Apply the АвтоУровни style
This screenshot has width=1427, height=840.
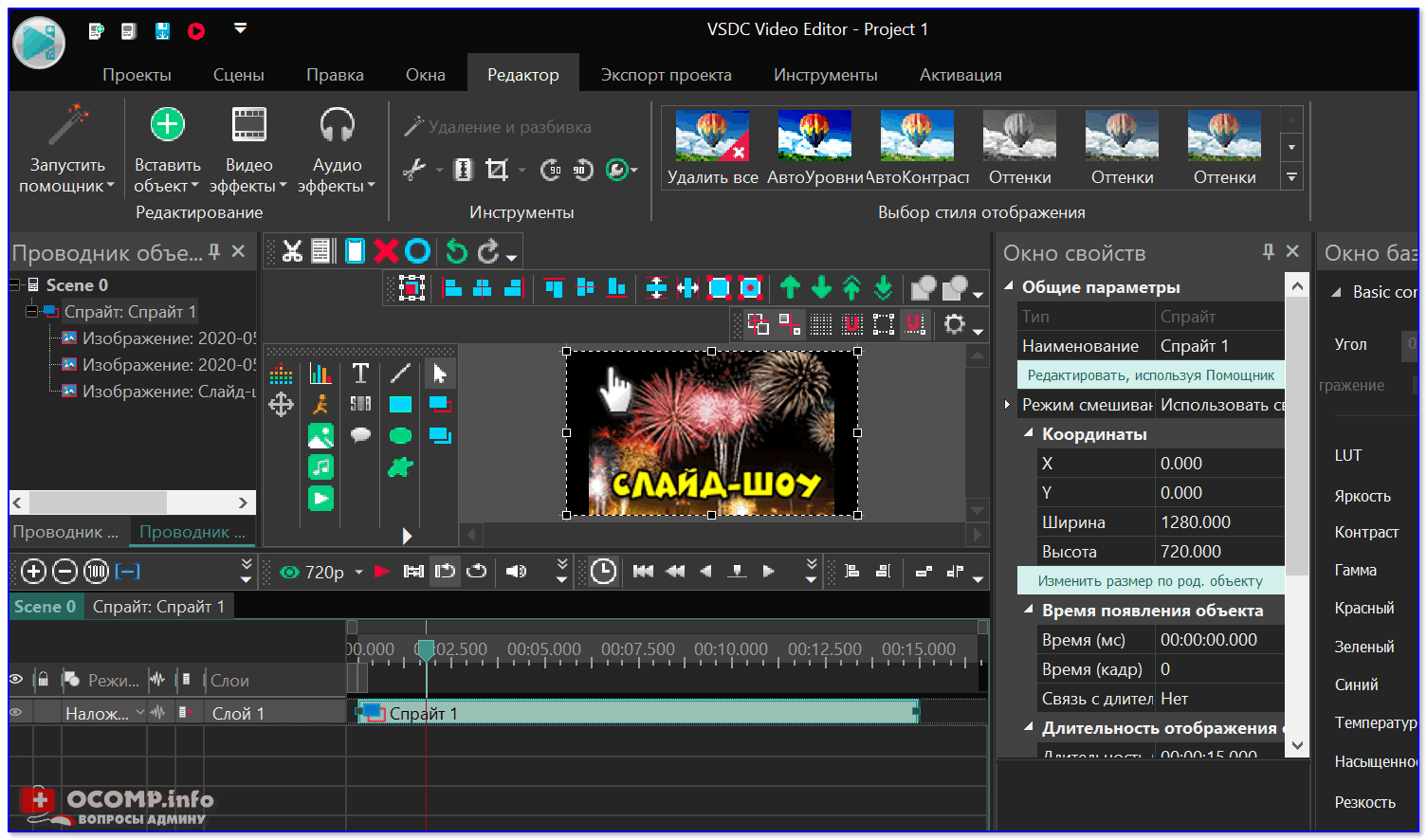(814, 148)
